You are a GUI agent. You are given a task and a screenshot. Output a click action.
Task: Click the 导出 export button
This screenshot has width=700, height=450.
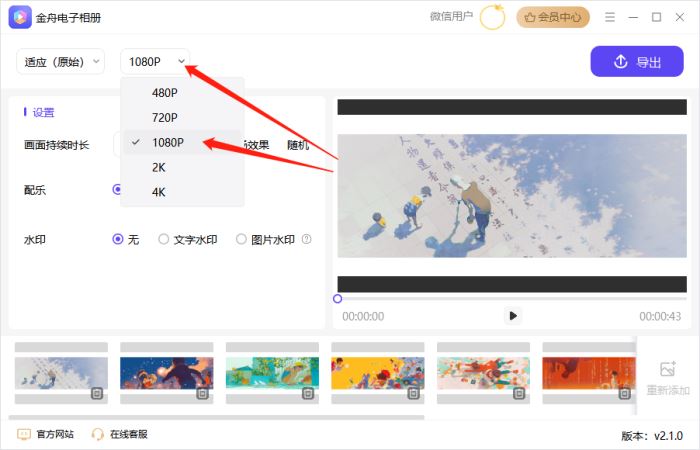[x=637, y=61]
